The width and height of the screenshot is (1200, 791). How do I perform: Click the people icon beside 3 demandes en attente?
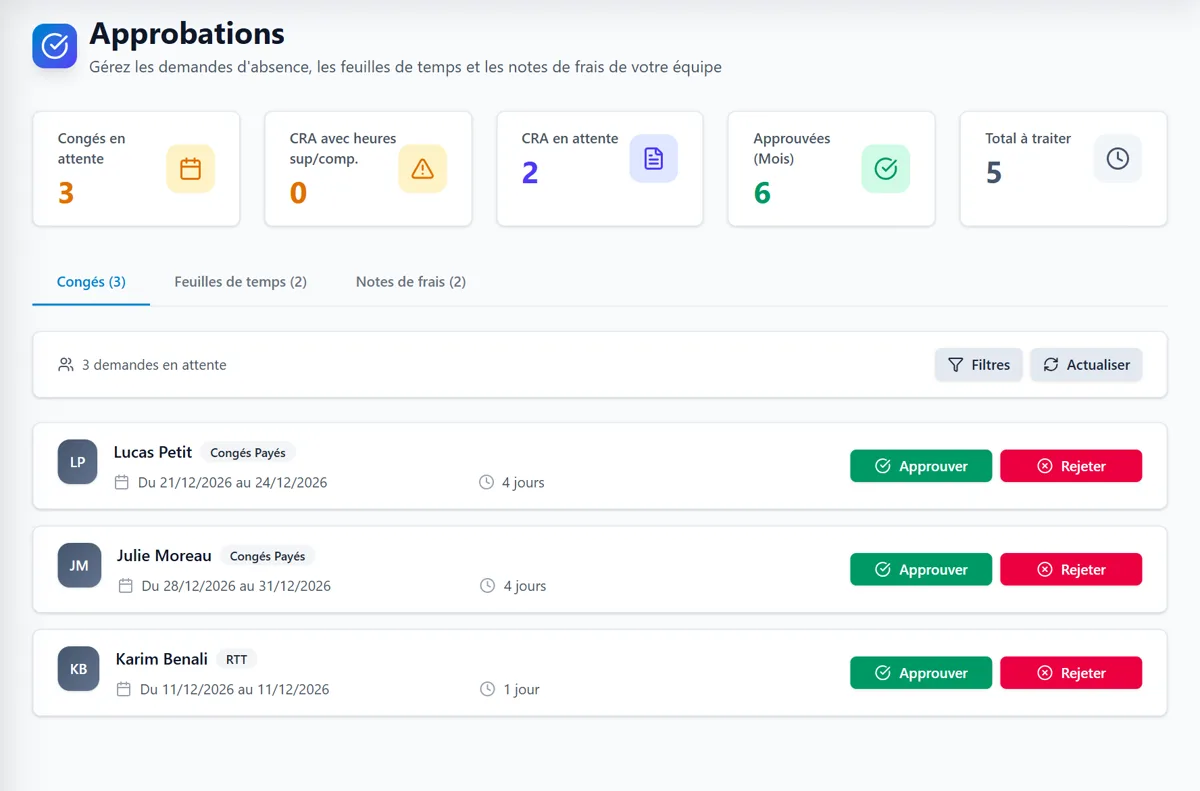coord(66,365)
